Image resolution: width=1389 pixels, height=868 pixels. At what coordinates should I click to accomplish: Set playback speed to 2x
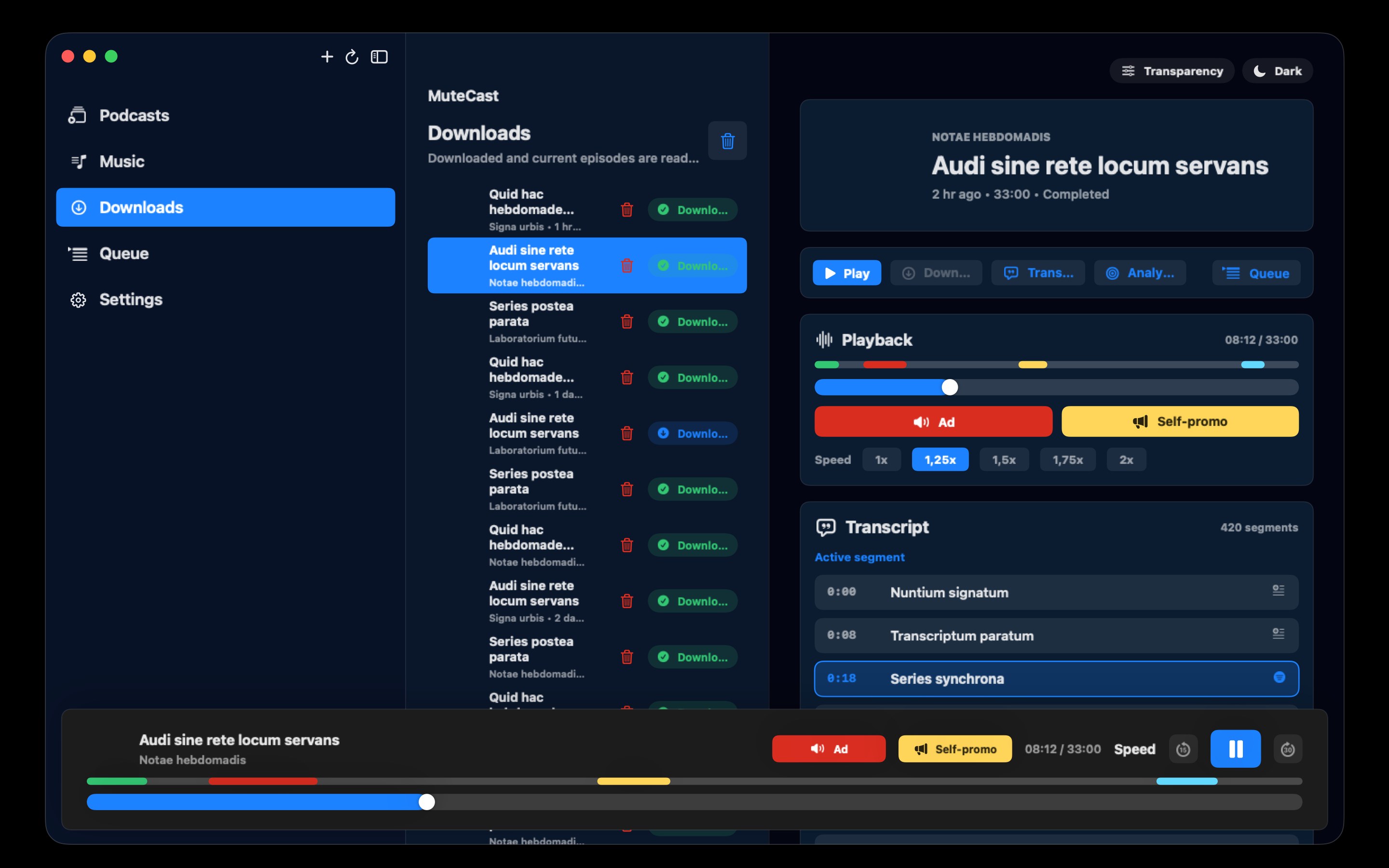1126,460
